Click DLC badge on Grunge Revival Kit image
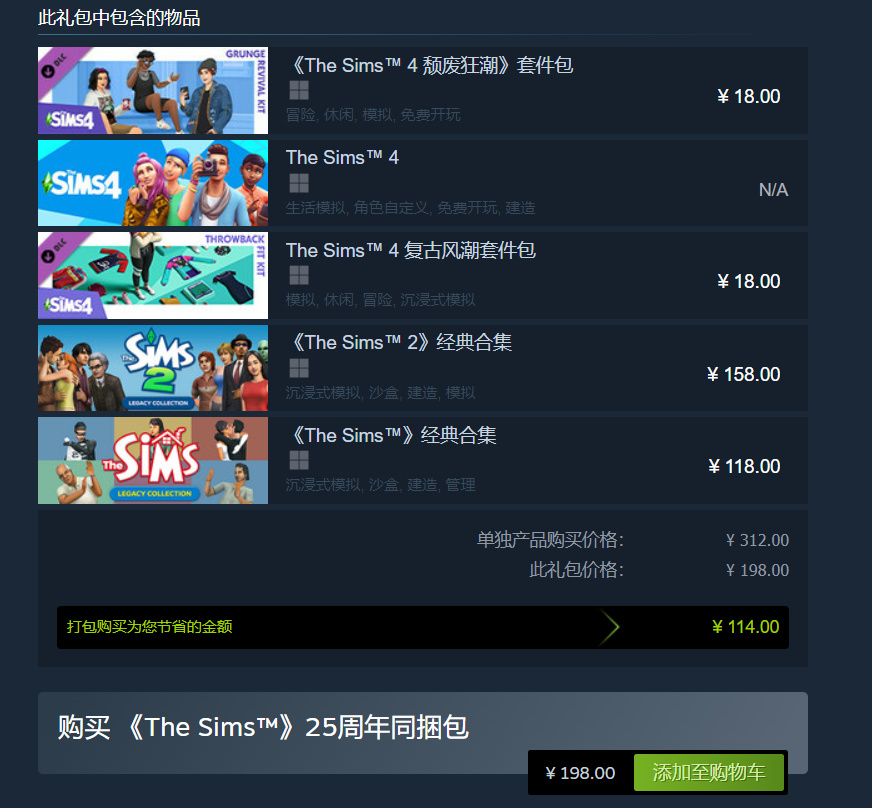 (x=54, y=65)
